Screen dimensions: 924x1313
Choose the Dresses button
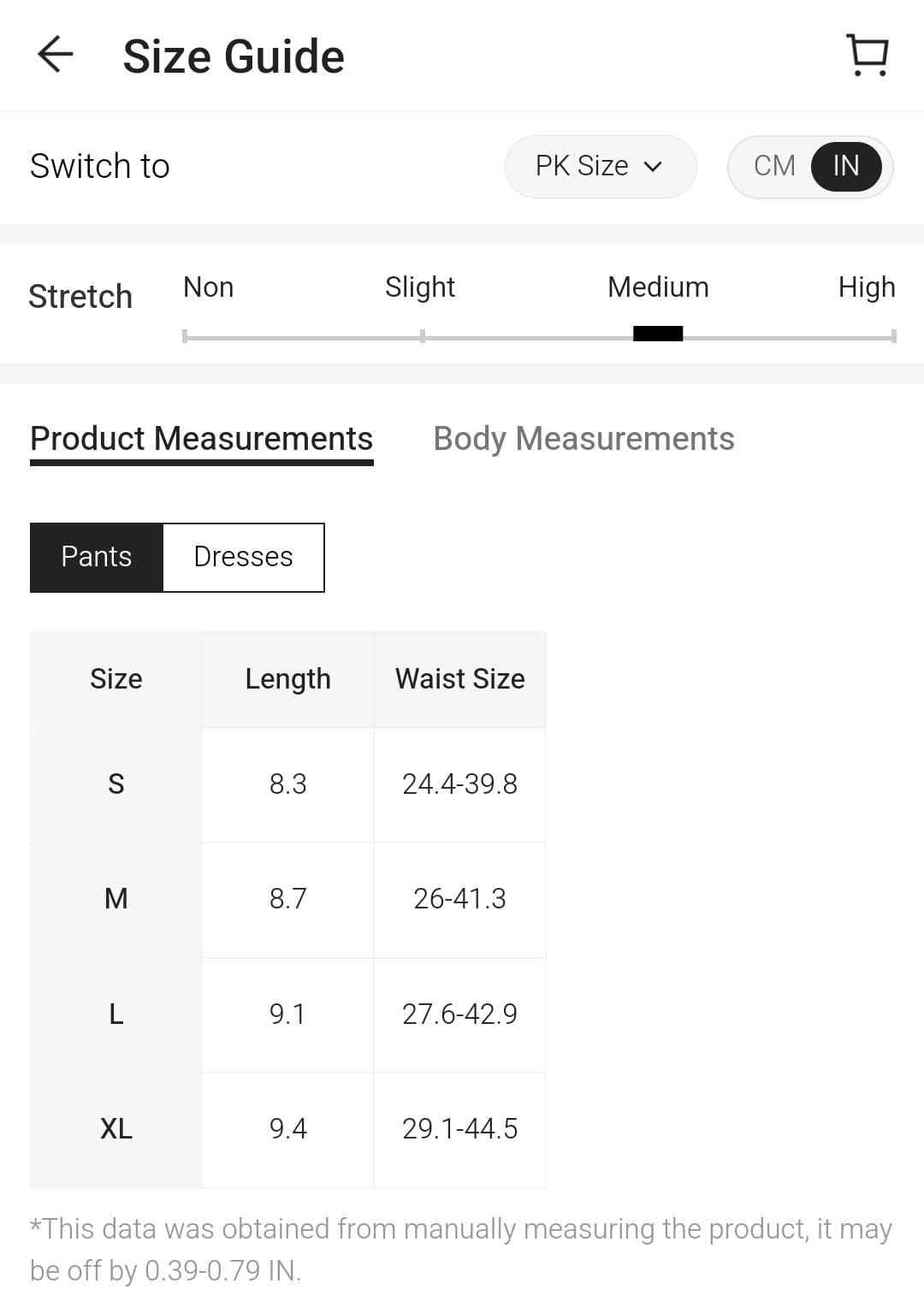pos(243,557)
